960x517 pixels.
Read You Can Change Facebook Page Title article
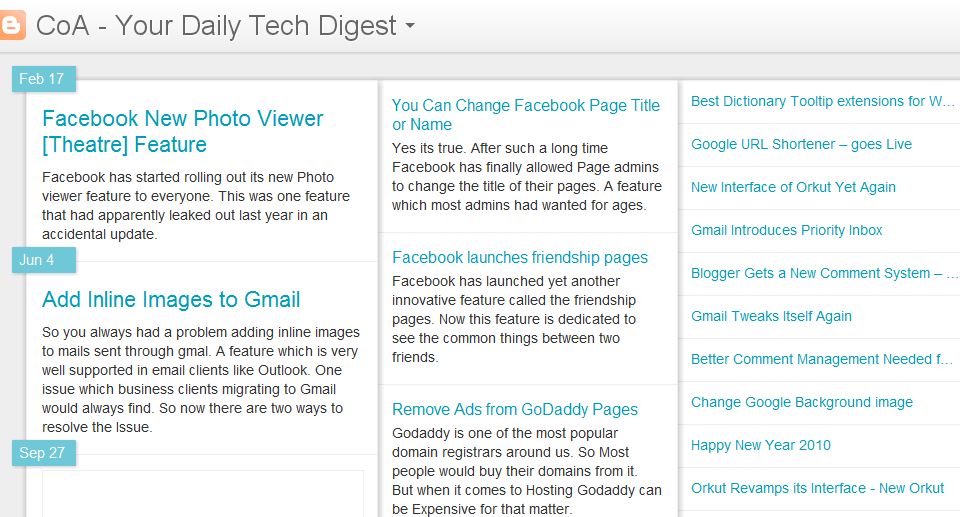pyautogui.click(x=526, y=115)
